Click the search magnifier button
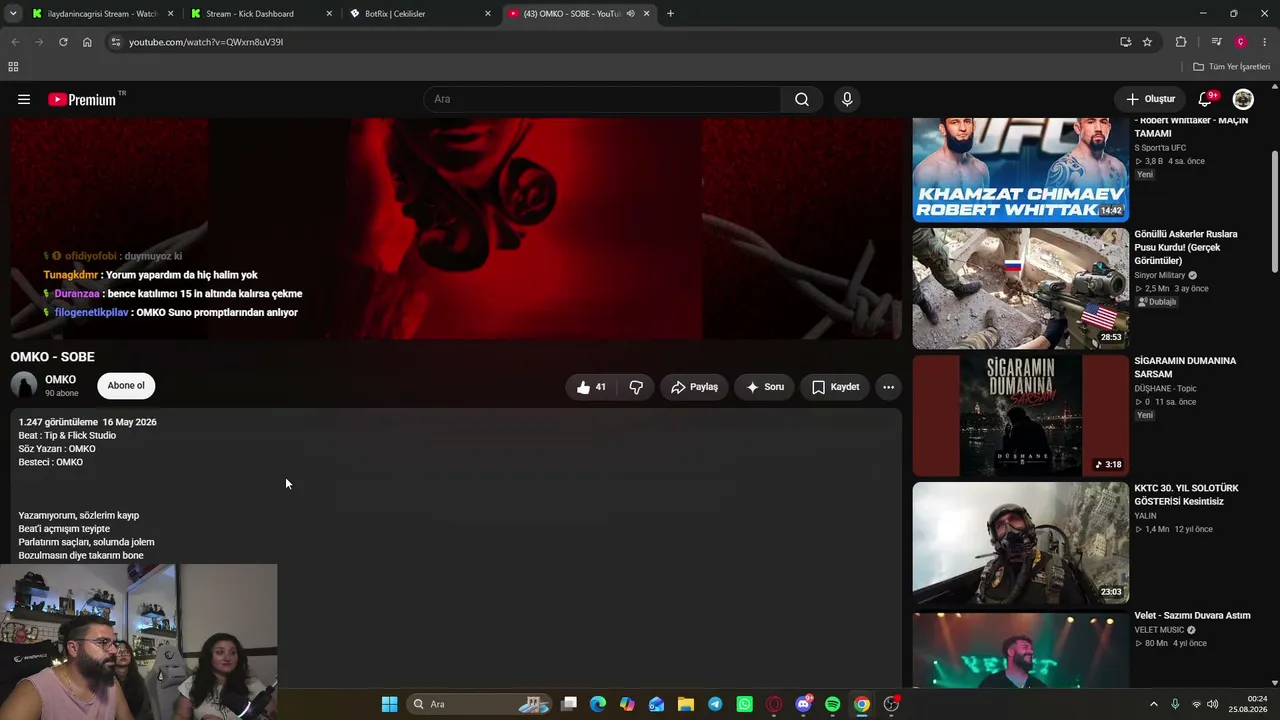The image size is (1280, 720). coord(802,99)
